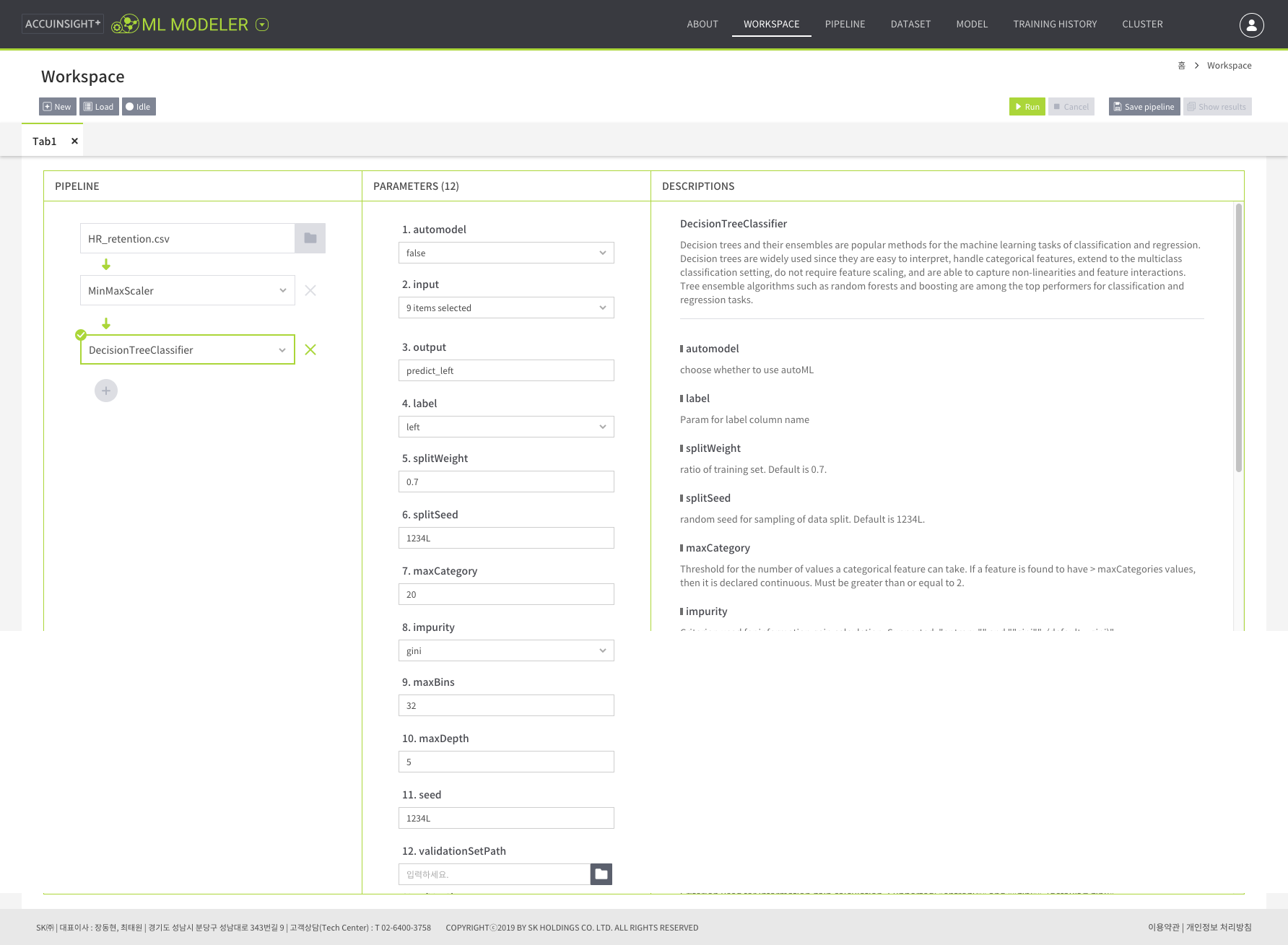The height and width of the screenshot is (945, 1288).
Task: Edit the output predict_left field
Action: tap(506, 370)
